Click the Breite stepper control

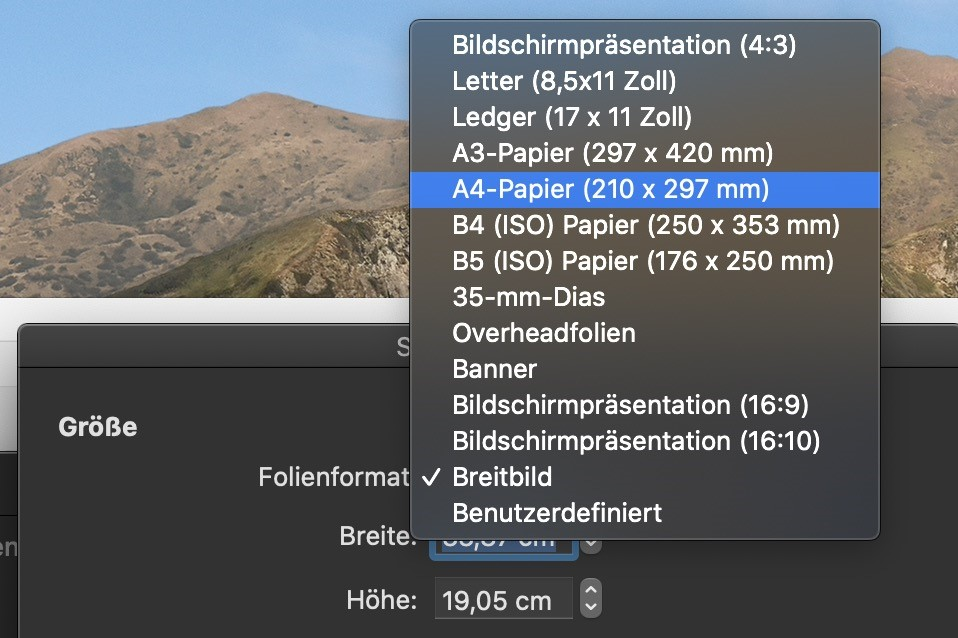[591, 545]
